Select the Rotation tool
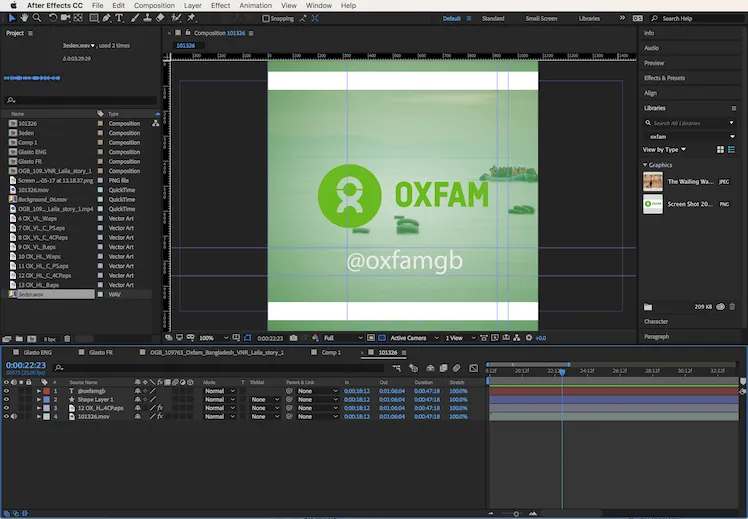Image resolution: width=748 pixels, height=519 pixels. [52, 18]
